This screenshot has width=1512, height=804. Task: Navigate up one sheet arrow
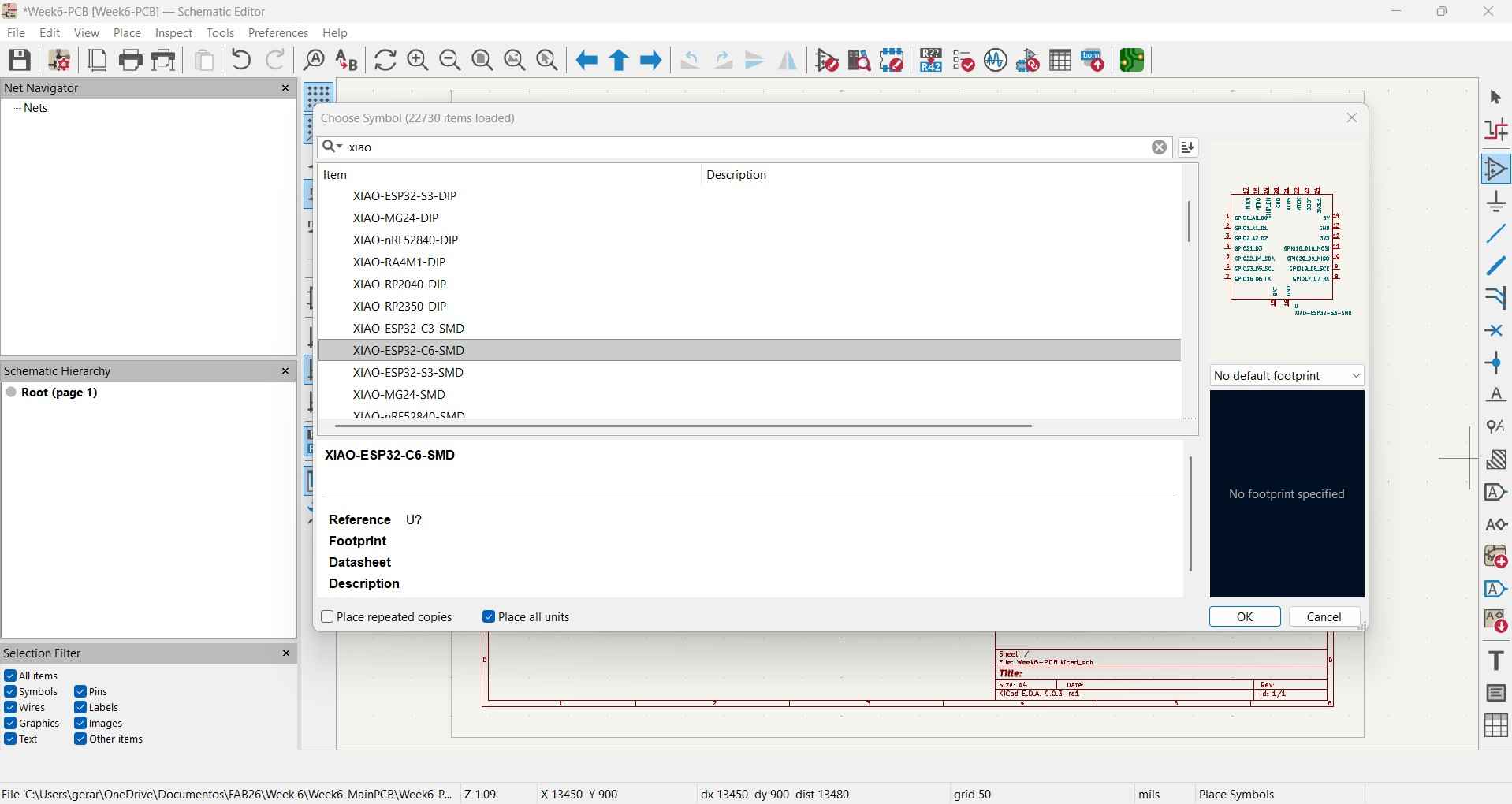(620, 61)
